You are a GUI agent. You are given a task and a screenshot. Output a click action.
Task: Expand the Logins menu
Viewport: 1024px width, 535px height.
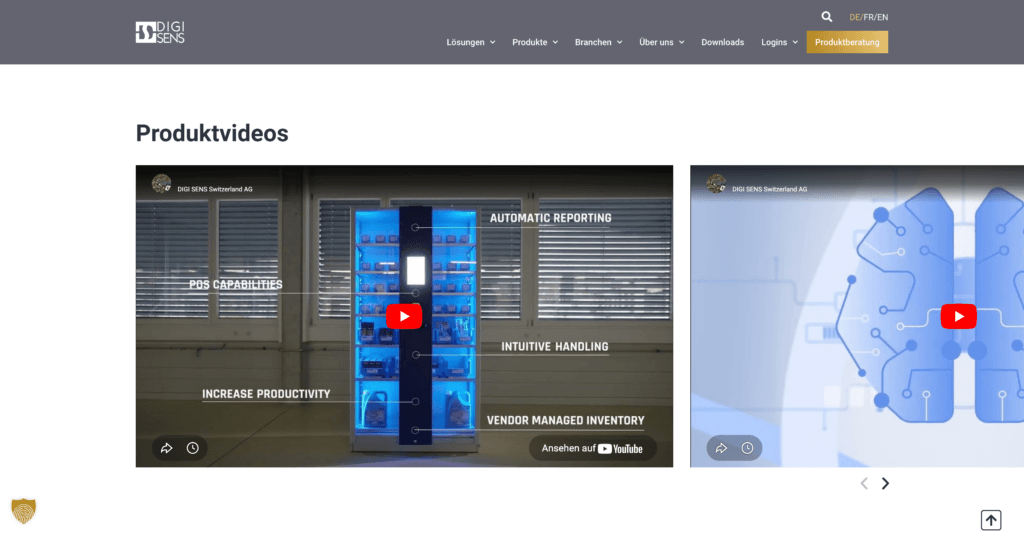(x=779, y=42)
